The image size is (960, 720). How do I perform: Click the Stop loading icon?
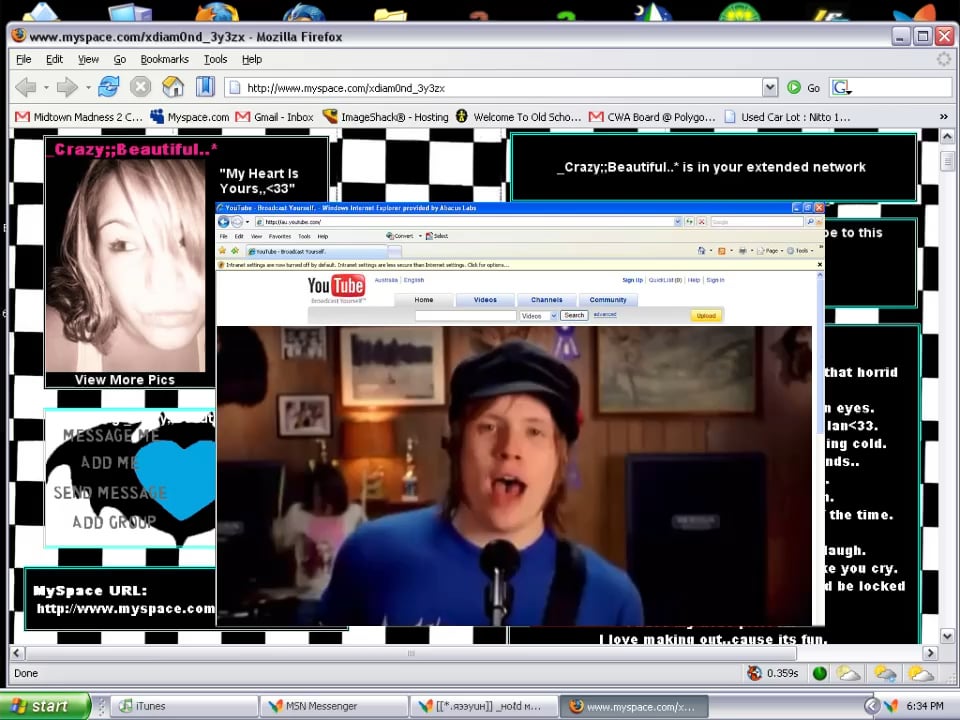coord(139,87)
